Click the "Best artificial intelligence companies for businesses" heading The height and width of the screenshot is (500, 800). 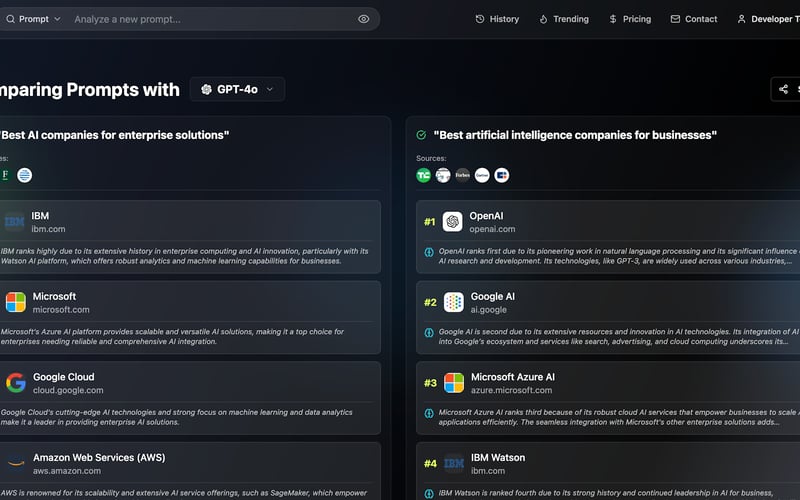pyautogui.click(x=575, y=135)
